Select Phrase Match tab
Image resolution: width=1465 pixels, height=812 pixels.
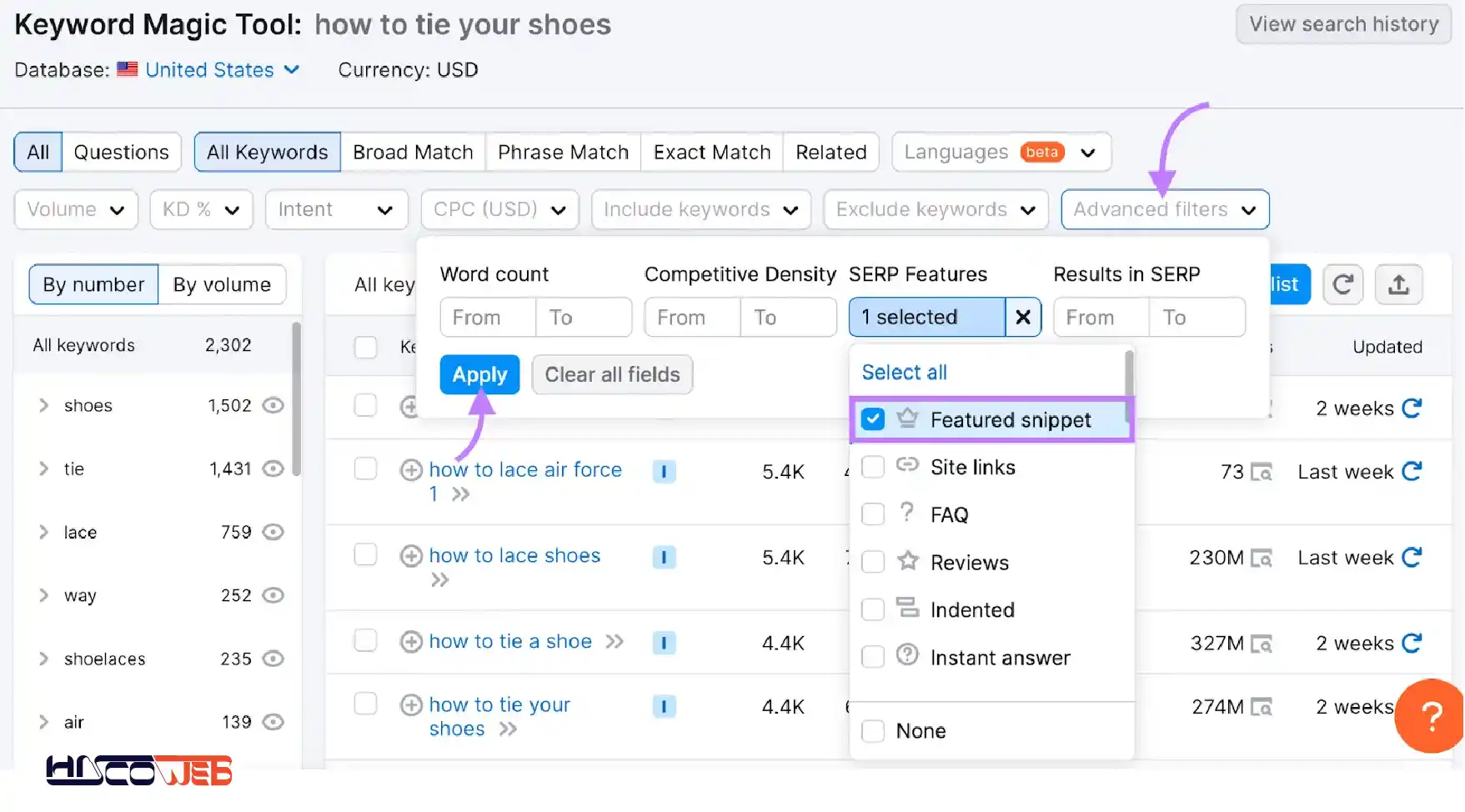(x=563, y=153)
